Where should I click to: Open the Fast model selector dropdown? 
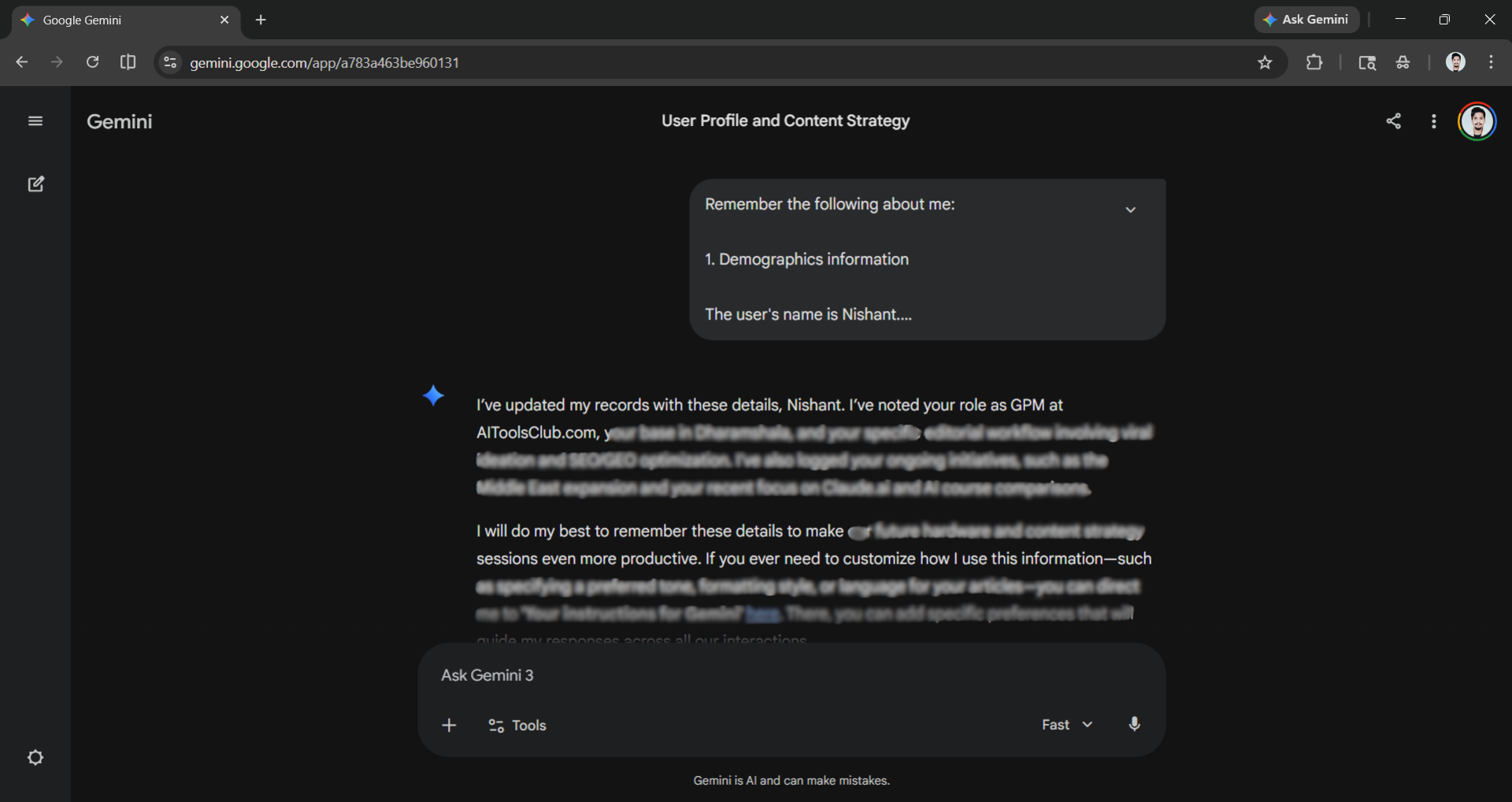pos(1067,725)
